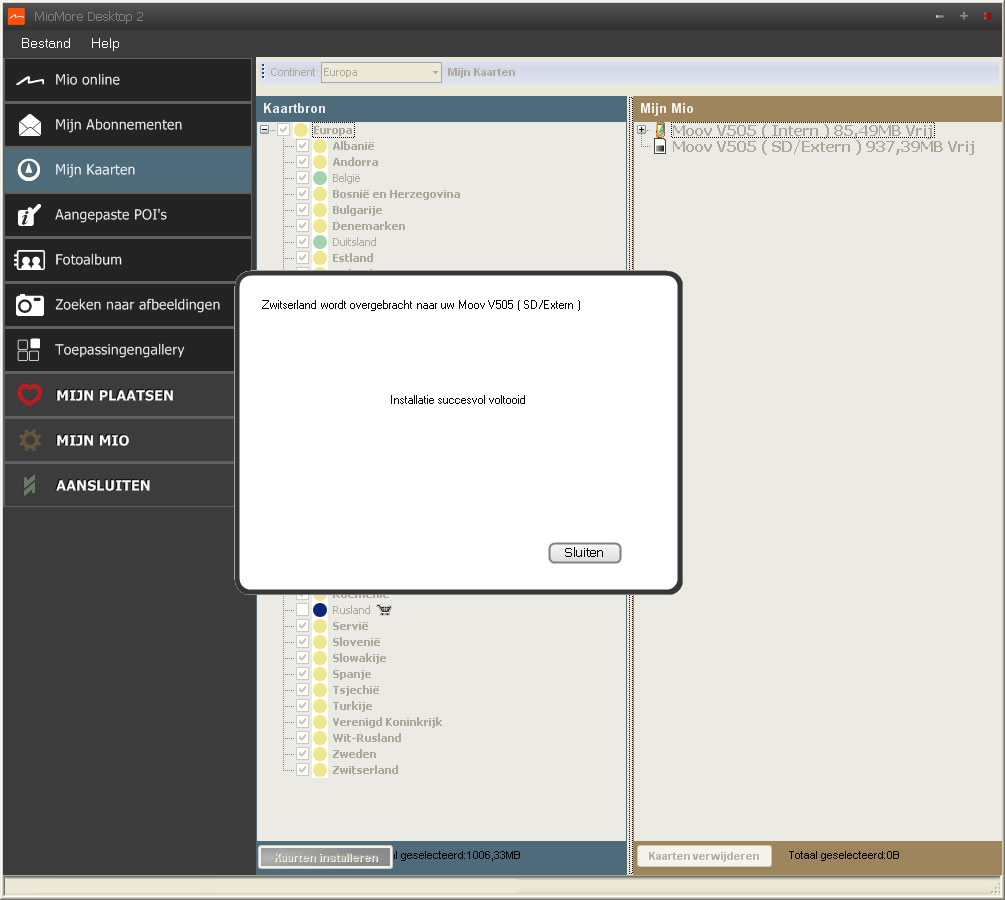Click the Aansluiten connector icon

tap(29, 485)
